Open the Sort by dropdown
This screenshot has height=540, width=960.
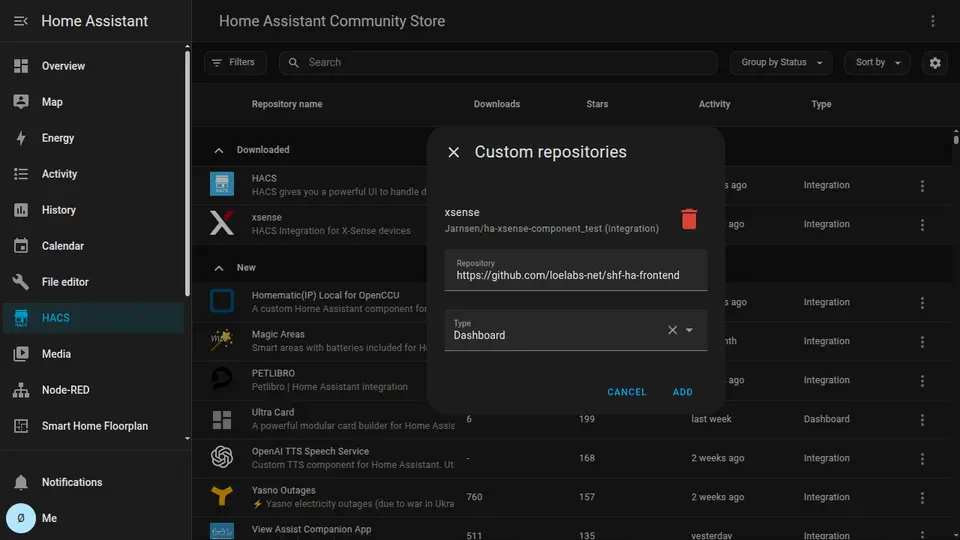point(877,62)
